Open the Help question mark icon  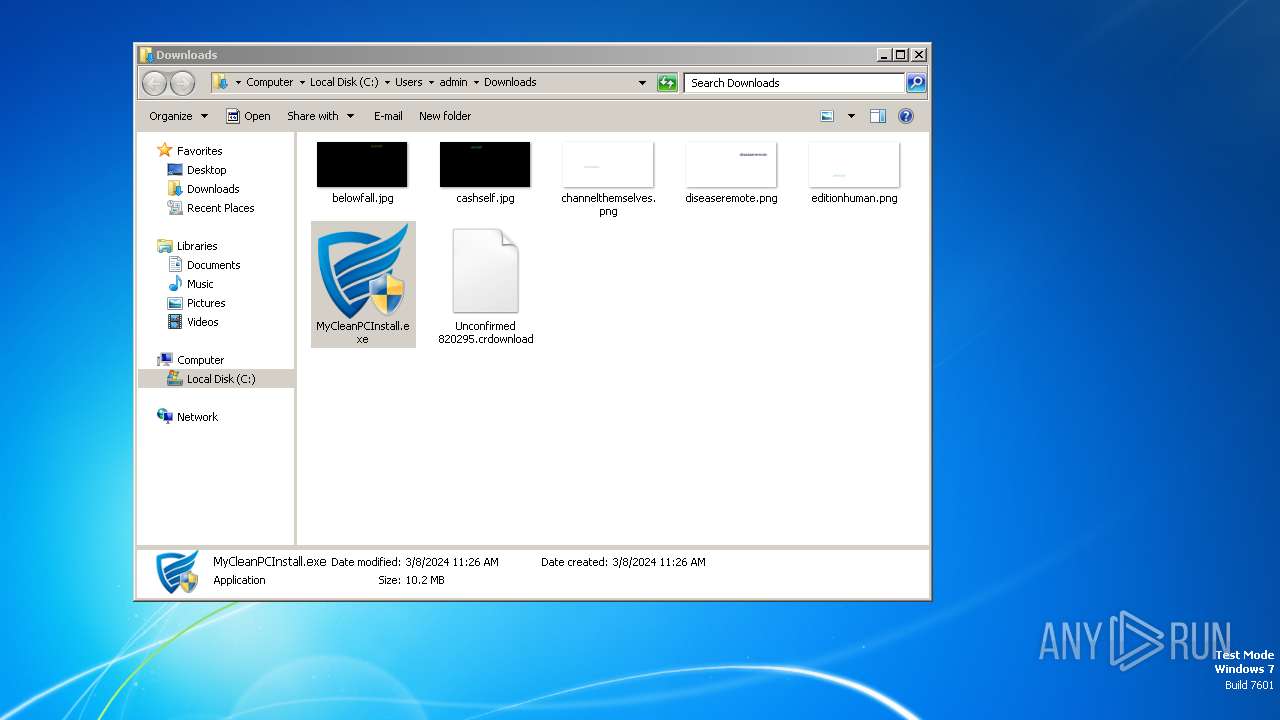point(906,116)
